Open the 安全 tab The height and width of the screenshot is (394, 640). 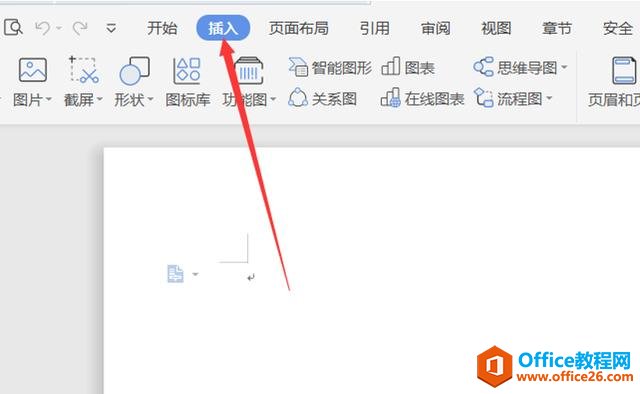tap(618, 28)
